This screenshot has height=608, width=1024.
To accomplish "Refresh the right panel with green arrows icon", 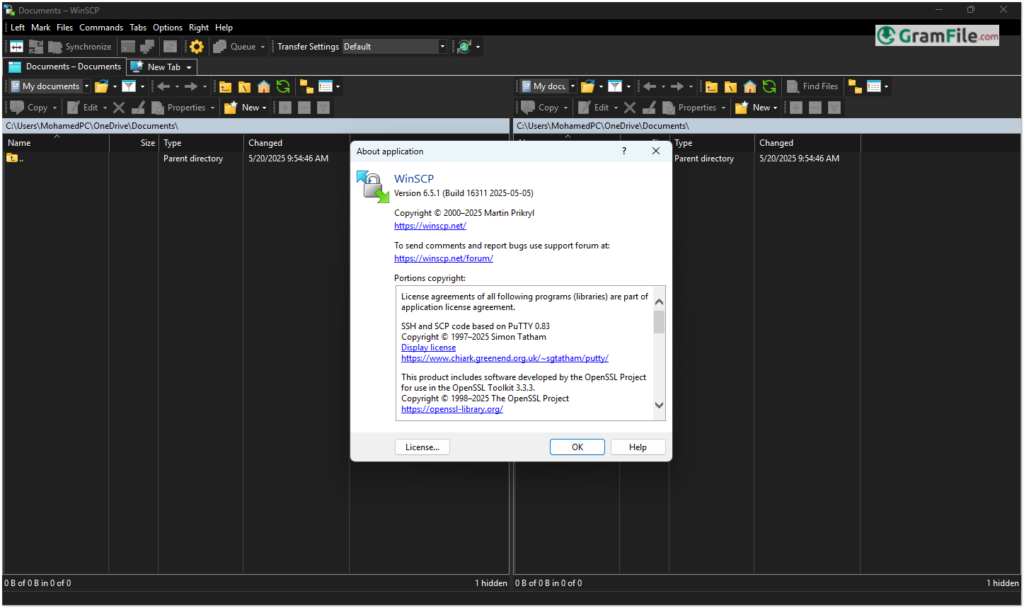I will click(x=769, y=87).
